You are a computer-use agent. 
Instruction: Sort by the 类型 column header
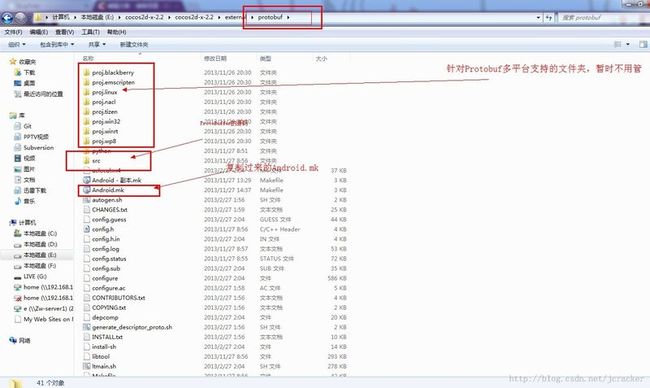pos(265,58)
